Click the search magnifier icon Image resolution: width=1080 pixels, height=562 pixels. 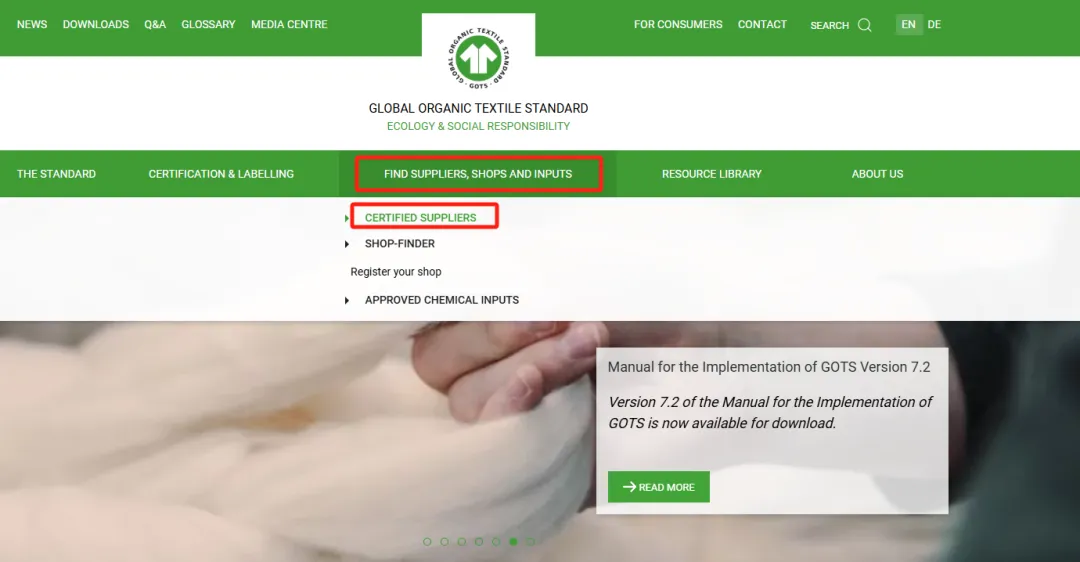(864, 25)
